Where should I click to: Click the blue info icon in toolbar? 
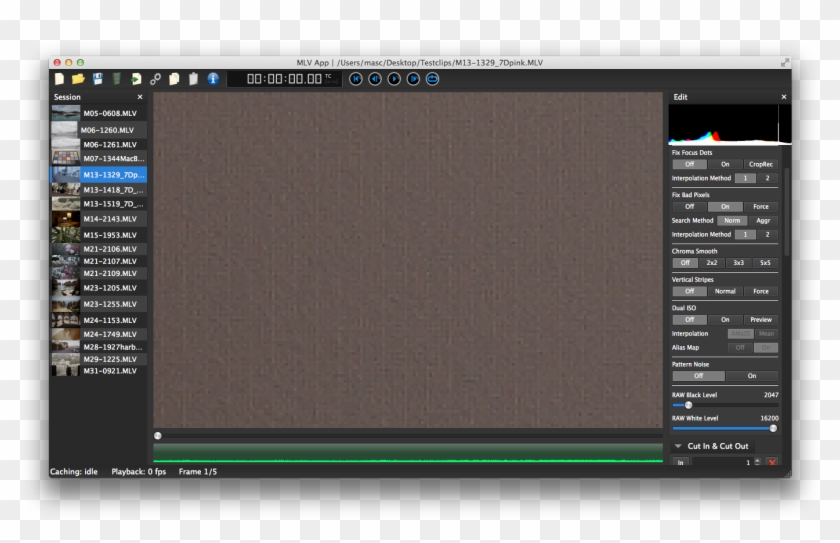click(x=213, y=78)
